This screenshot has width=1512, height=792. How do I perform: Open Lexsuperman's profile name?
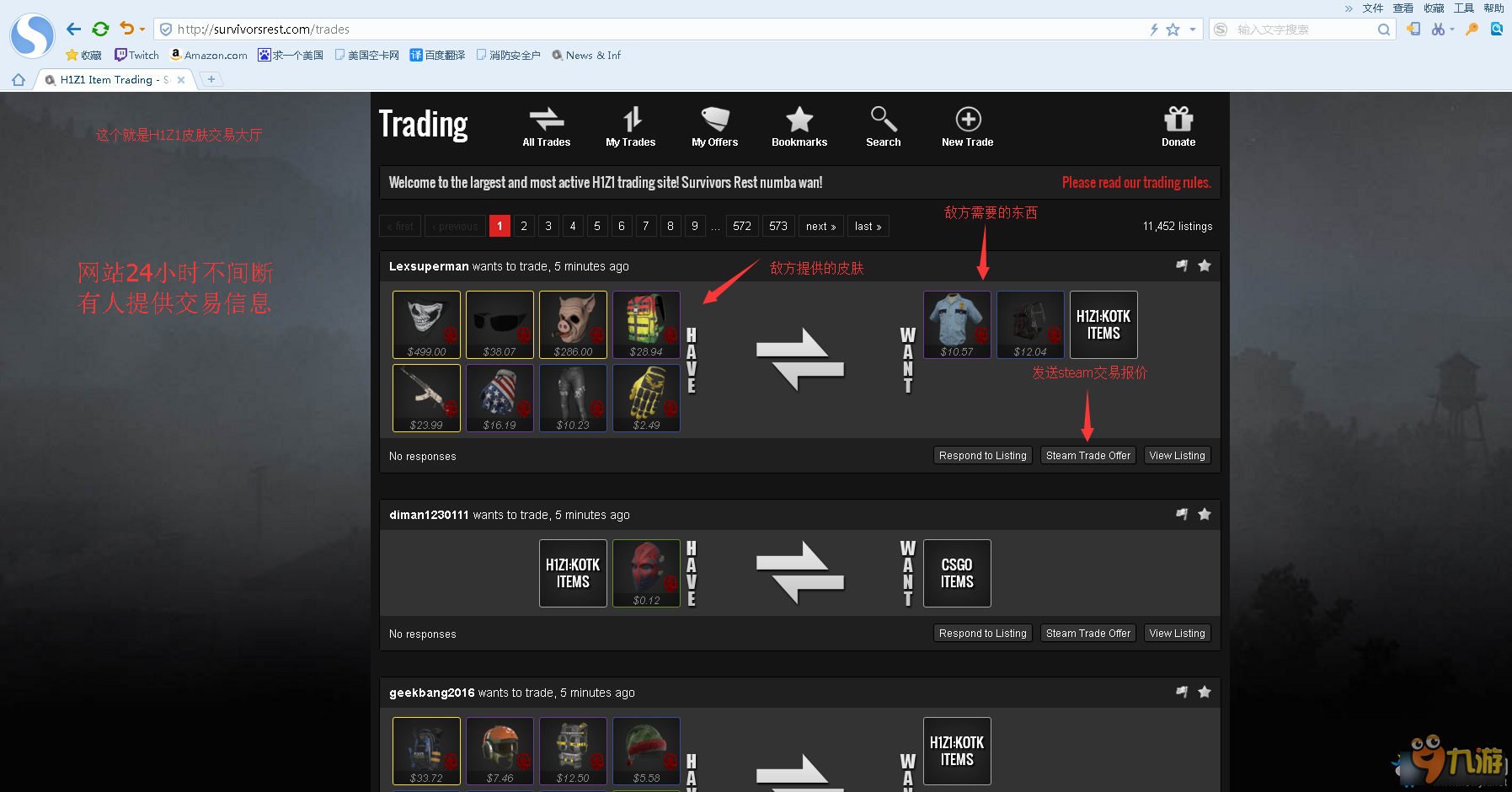click(x=429, y=266)
